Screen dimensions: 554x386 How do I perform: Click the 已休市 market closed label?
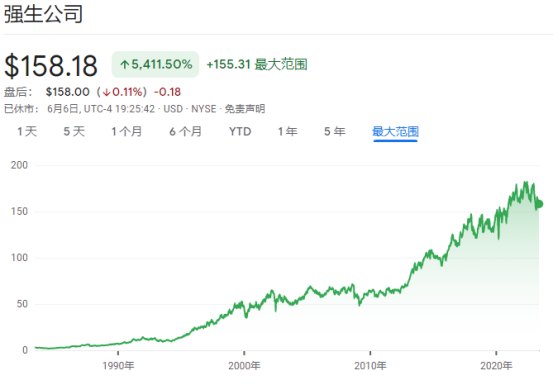pos(22,109)
